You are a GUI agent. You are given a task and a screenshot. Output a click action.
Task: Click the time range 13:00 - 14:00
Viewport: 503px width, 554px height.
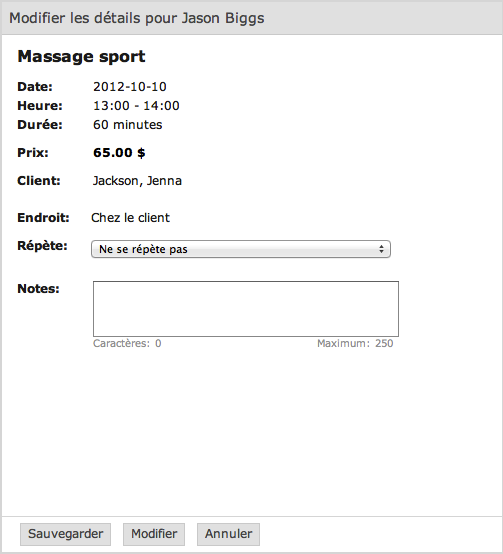click(x=136, y=106)
